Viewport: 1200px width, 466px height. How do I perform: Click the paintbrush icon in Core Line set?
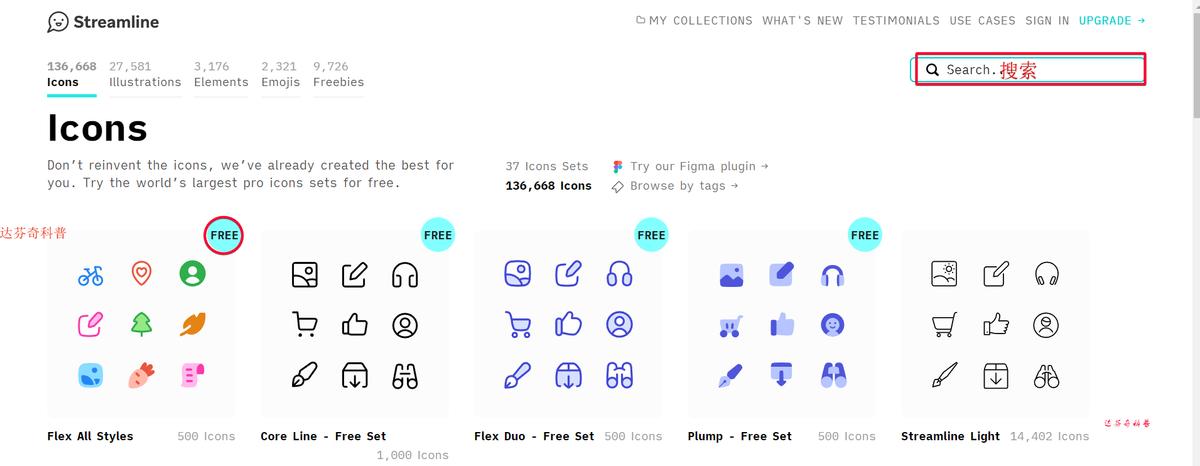click(304, 376)
